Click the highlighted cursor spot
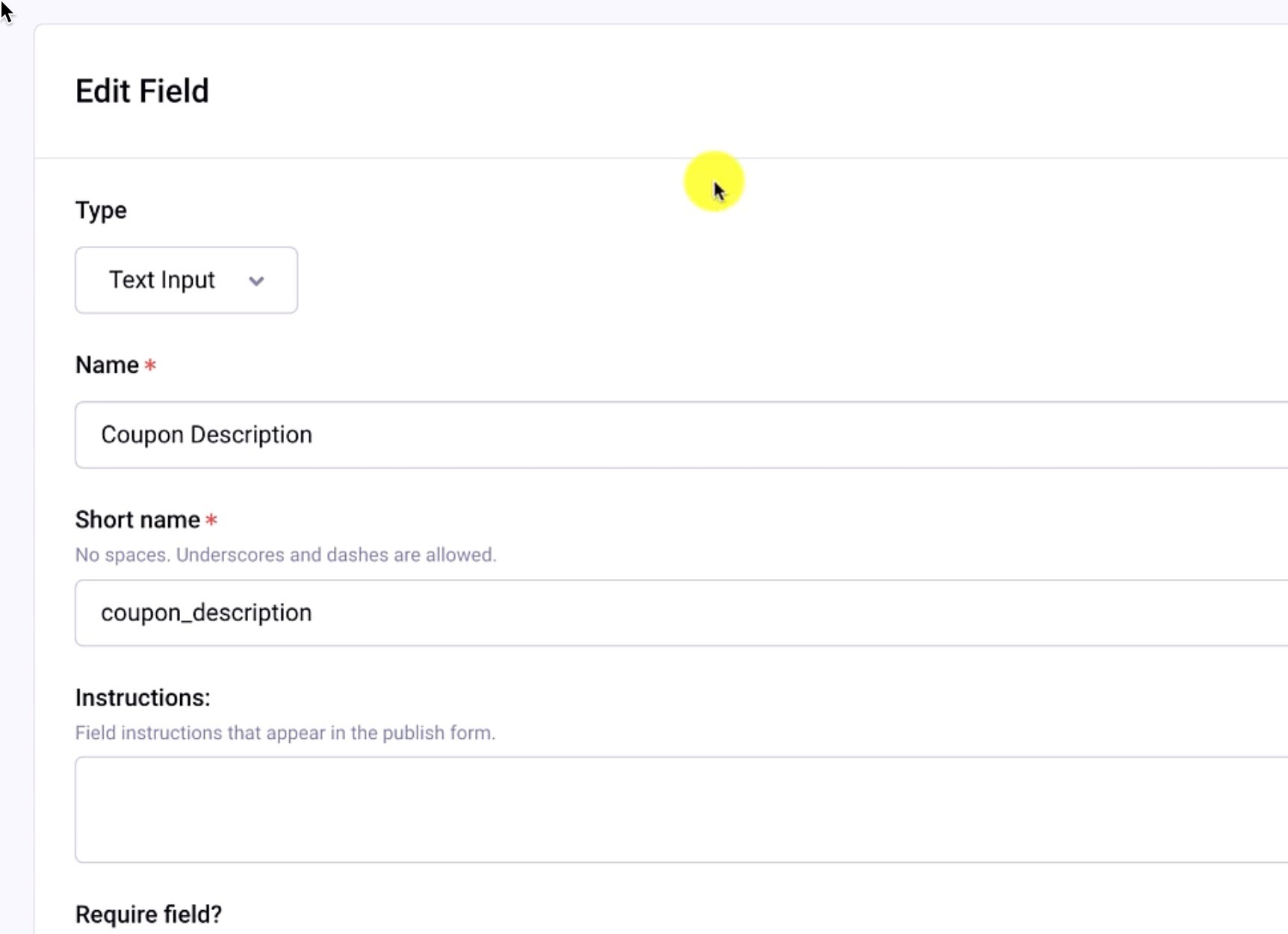Viewport: 1288px width, 934px height. tap(713, 181)
